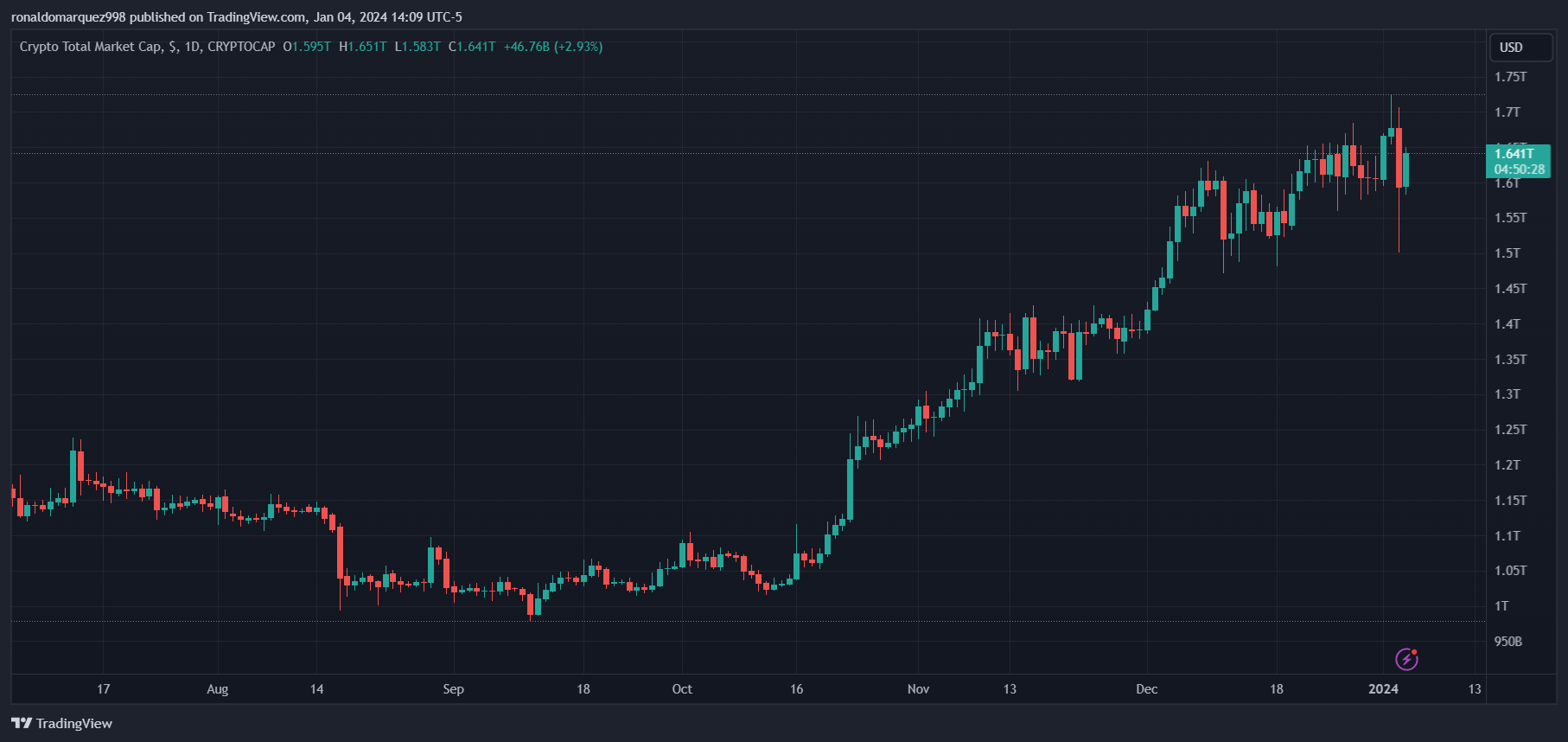Click the Sep date label on time axis
The width and height of the screenshot is (1568, 742).
coord(453,689)
